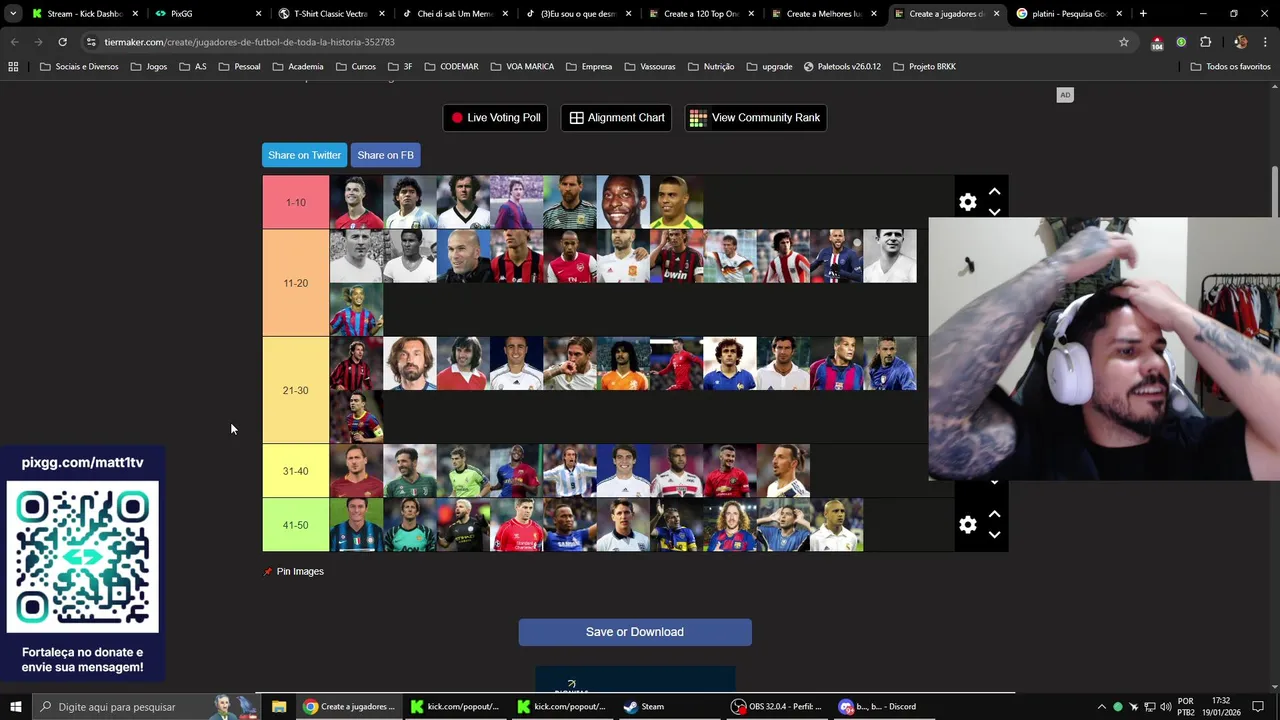This screenshot has width=1280, height=720.
Task: Open View Community Rank
Action: pyautogui.click(x=755, y=118)
